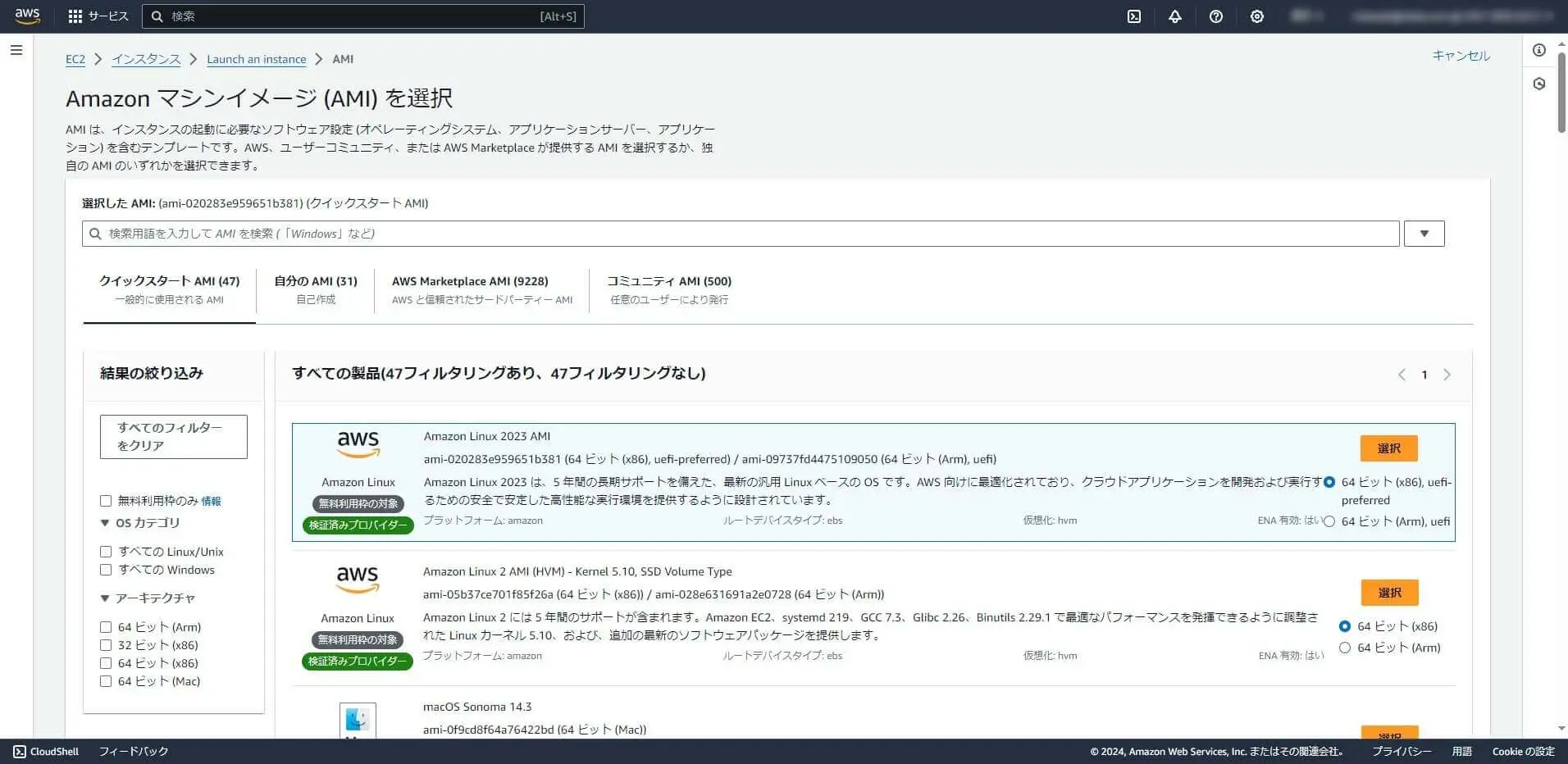Open プライバシー link in footer
This screenshot has width=1568, height=764.
point(1402,752)
